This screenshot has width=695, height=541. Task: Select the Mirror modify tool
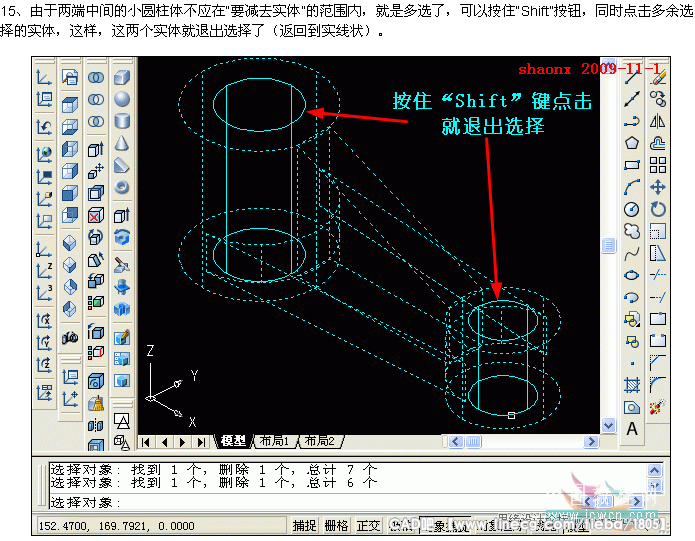(x=658, y=121)
